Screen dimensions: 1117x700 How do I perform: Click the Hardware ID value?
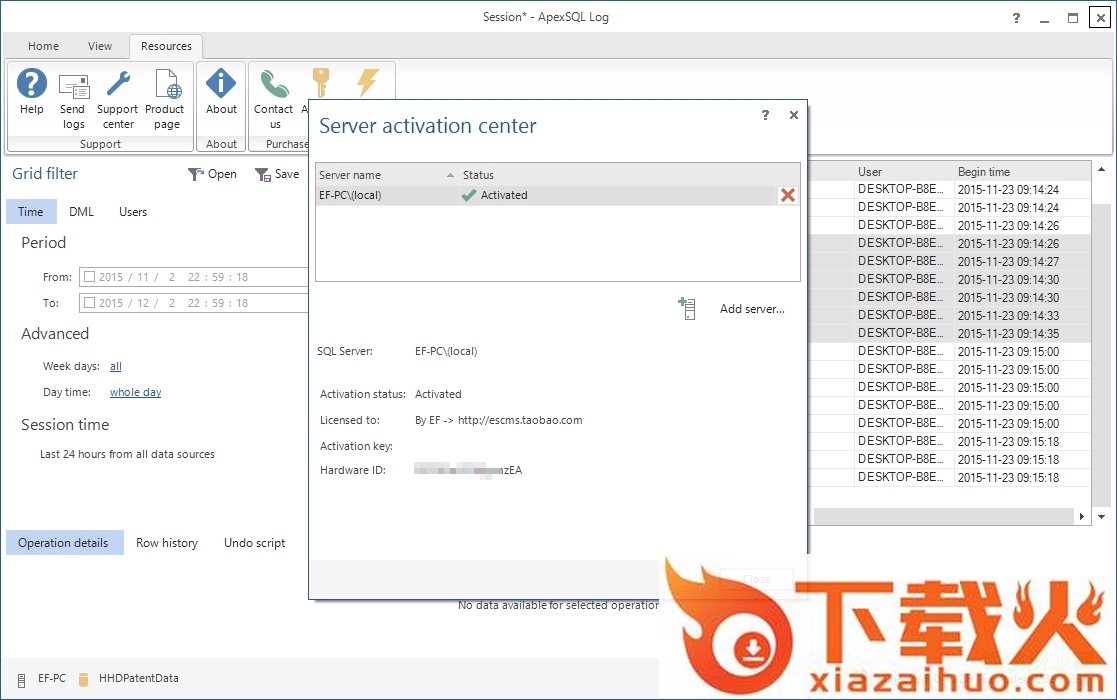coord(468,470)
